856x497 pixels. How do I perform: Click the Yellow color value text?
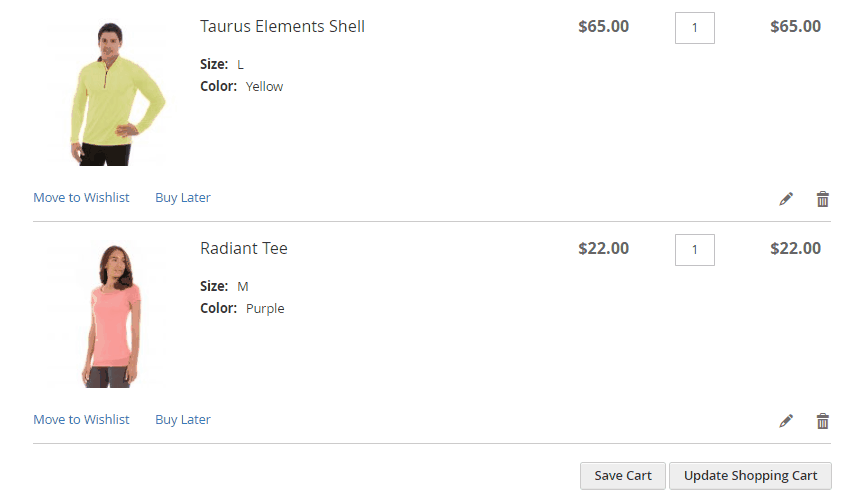[264, 87]
